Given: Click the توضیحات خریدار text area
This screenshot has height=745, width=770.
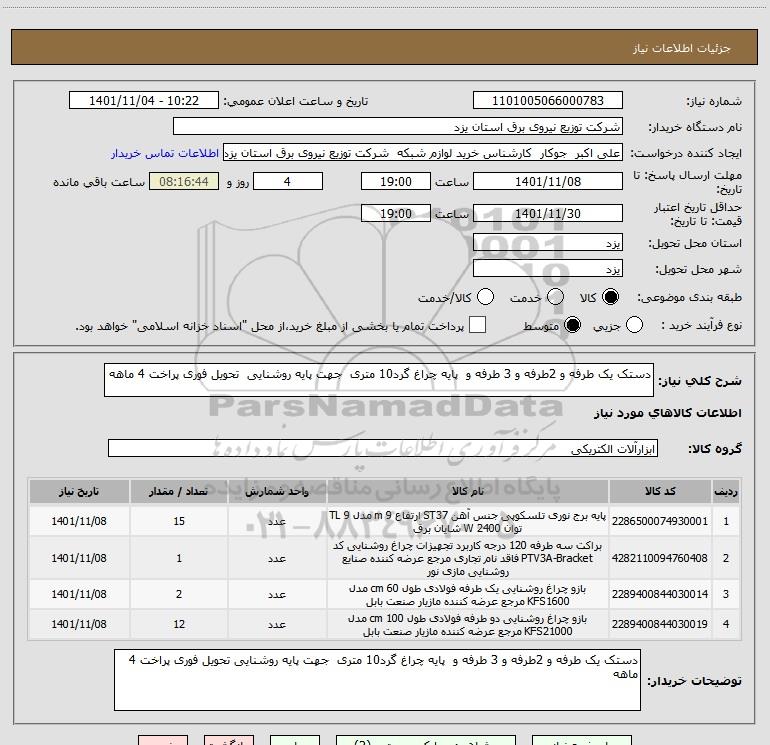Looking at the screenshot, I should pyautogui.click(x=377, y=680).
